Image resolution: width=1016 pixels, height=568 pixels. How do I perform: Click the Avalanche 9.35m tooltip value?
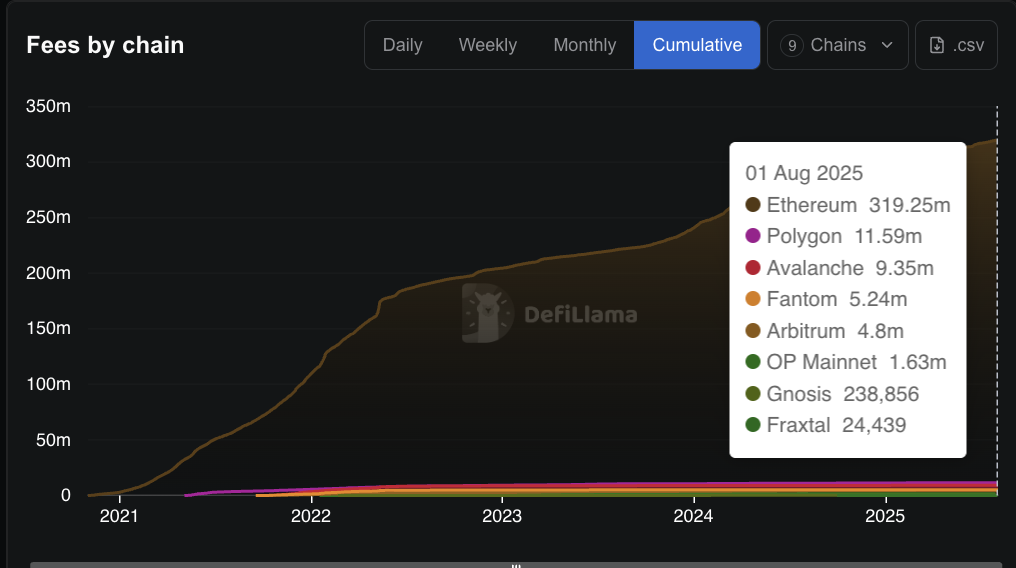point(905,267)
